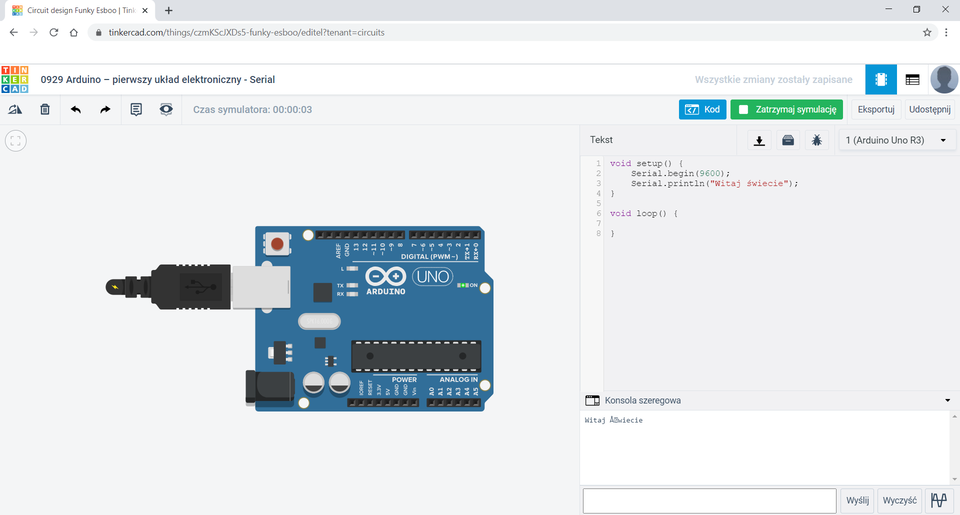Image resolution: width=960 pixels, height=515 pixels.
Task: Click the void loop() code line
Action: point(643,213)
